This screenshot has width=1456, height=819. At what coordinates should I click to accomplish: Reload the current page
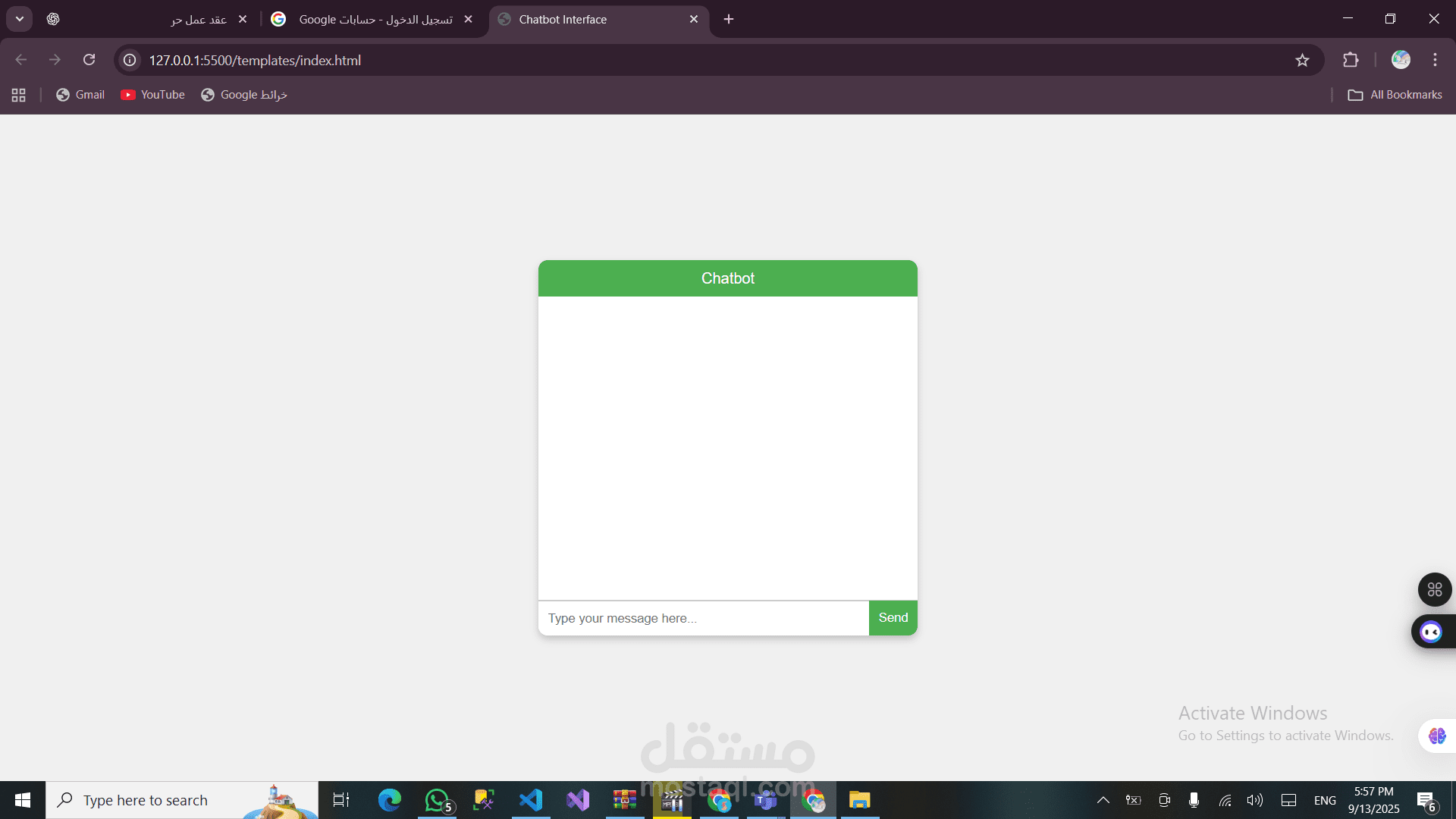click(89, 60)
